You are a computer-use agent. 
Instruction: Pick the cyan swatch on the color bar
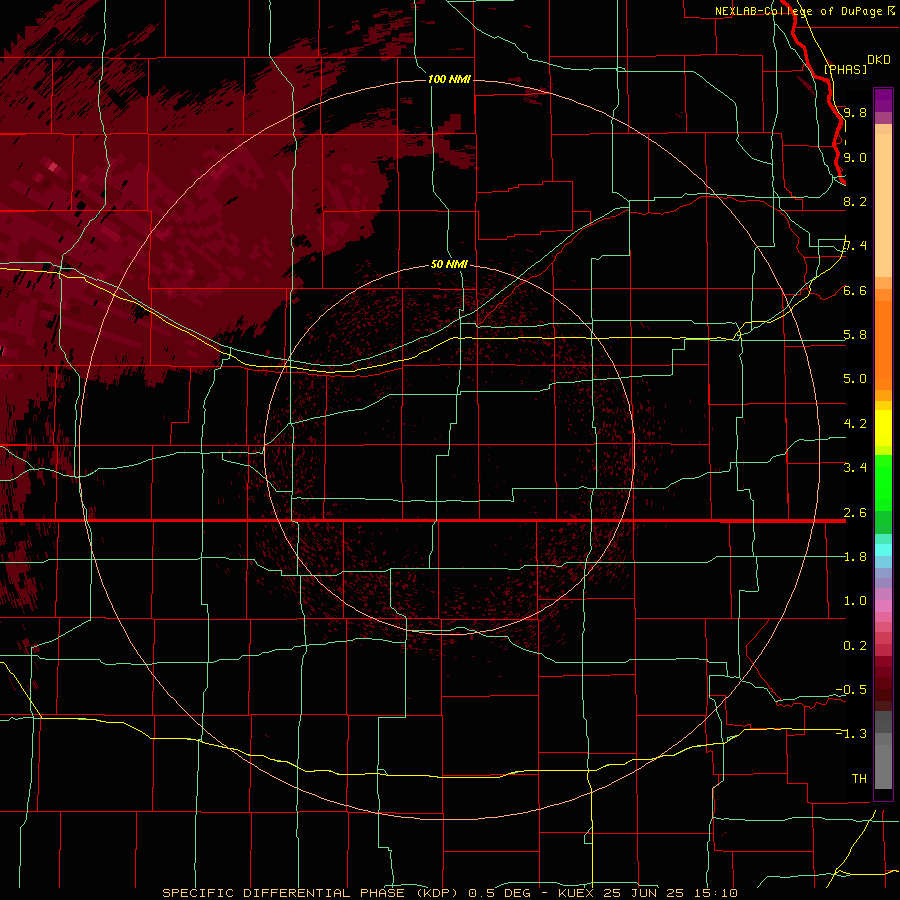click(x=883, y=549)
